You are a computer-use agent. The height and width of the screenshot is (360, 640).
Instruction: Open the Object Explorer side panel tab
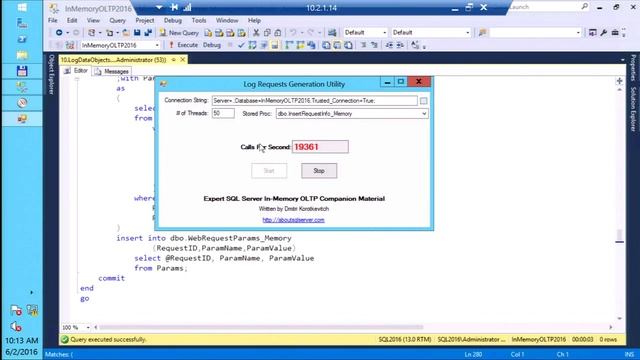(x=51, y=75)
